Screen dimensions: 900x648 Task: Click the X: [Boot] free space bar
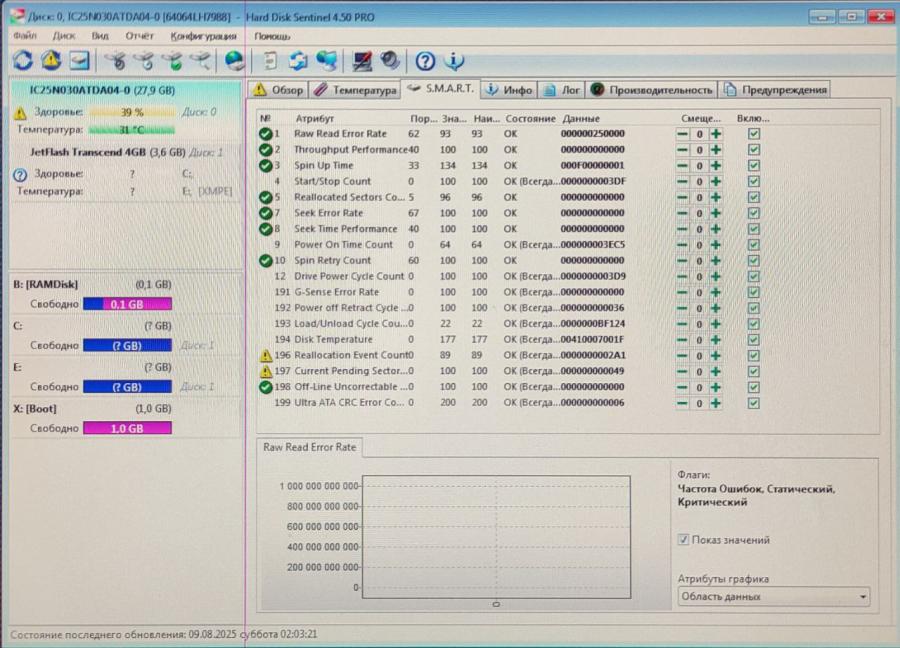127,428
